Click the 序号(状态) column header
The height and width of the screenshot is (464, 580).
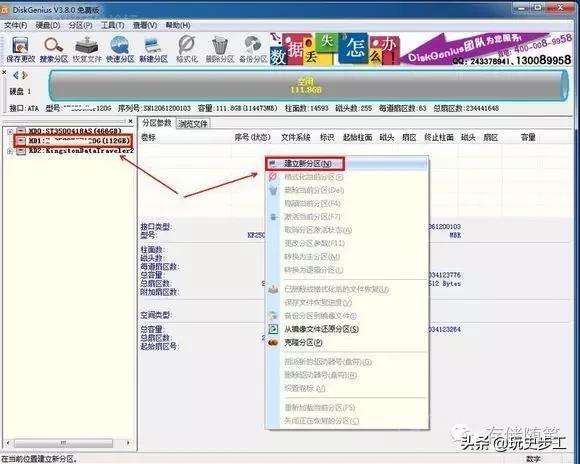click(x=252, y=137)
